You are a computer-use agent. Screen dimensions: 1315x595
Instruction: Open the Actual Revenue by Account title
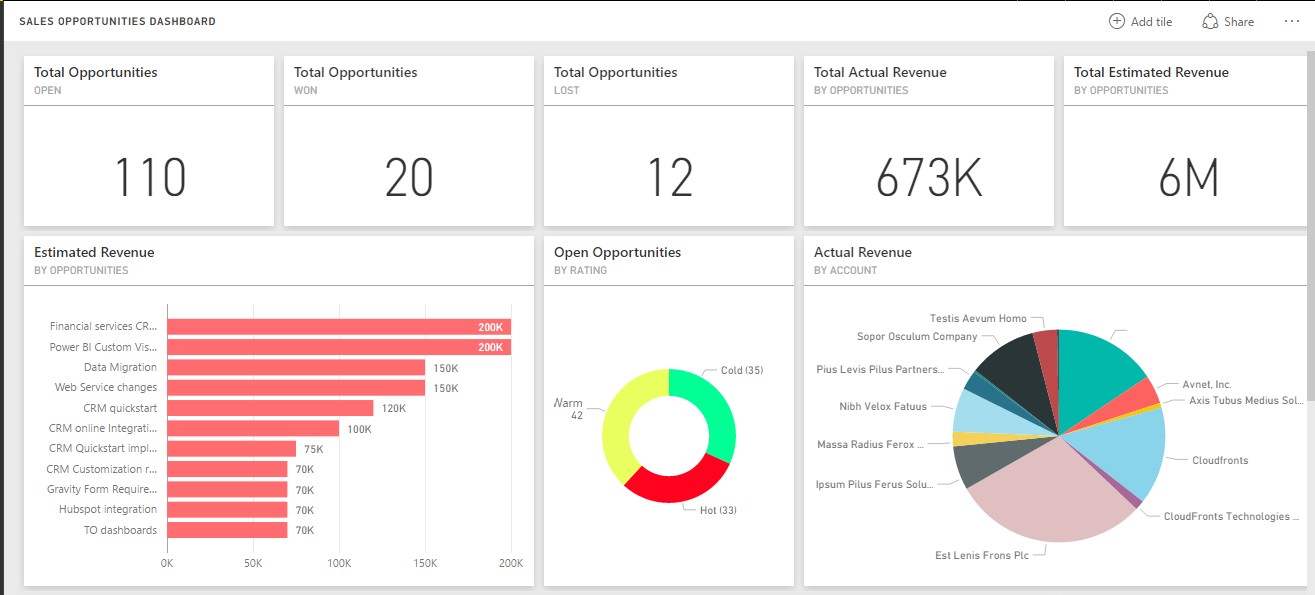862,253
